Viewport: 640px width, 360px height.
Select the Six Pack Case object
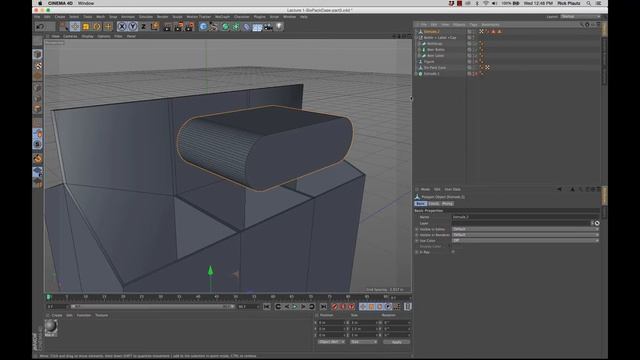click(x=435, y=68)
